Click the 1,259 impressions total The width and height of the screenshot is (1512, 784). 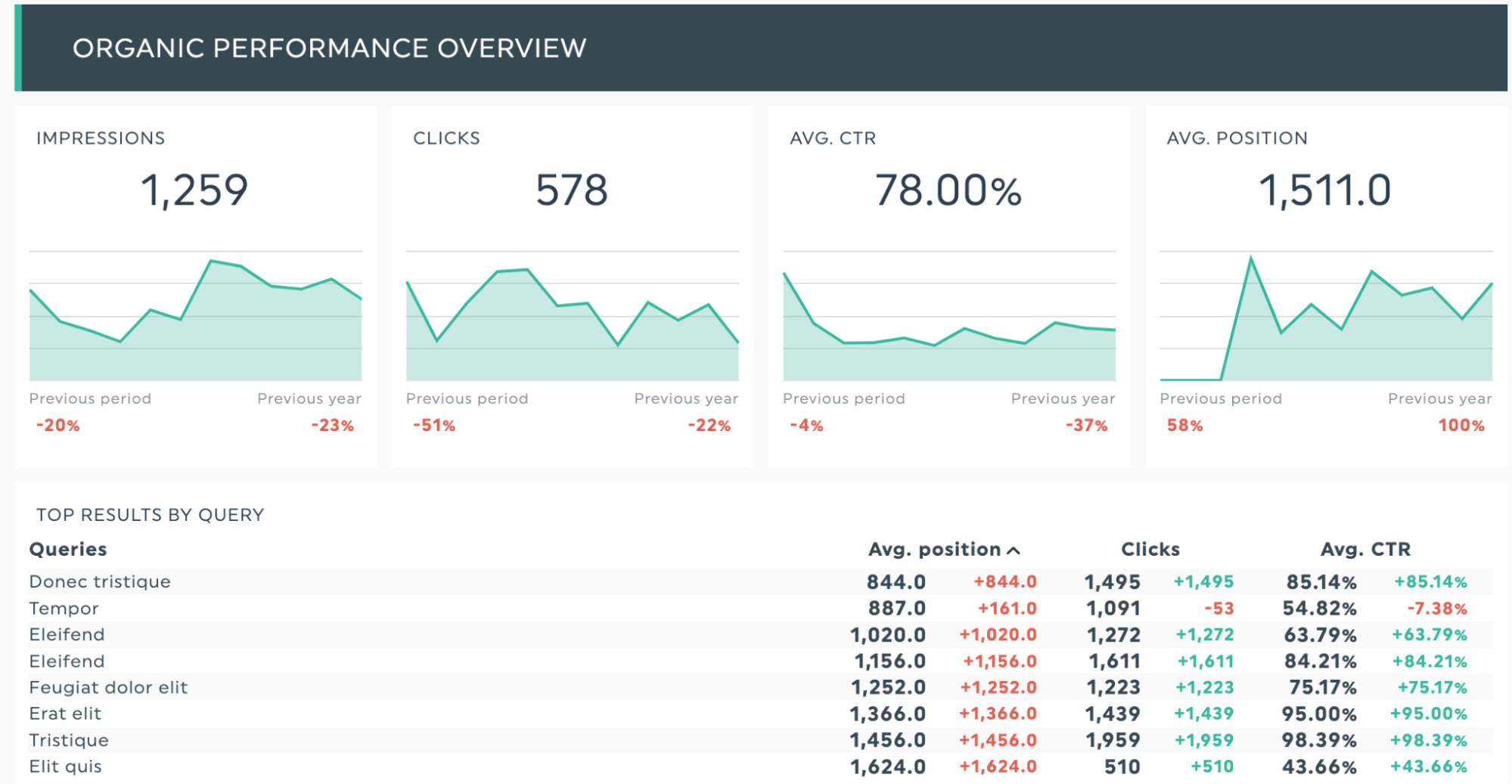coord(194,190)
